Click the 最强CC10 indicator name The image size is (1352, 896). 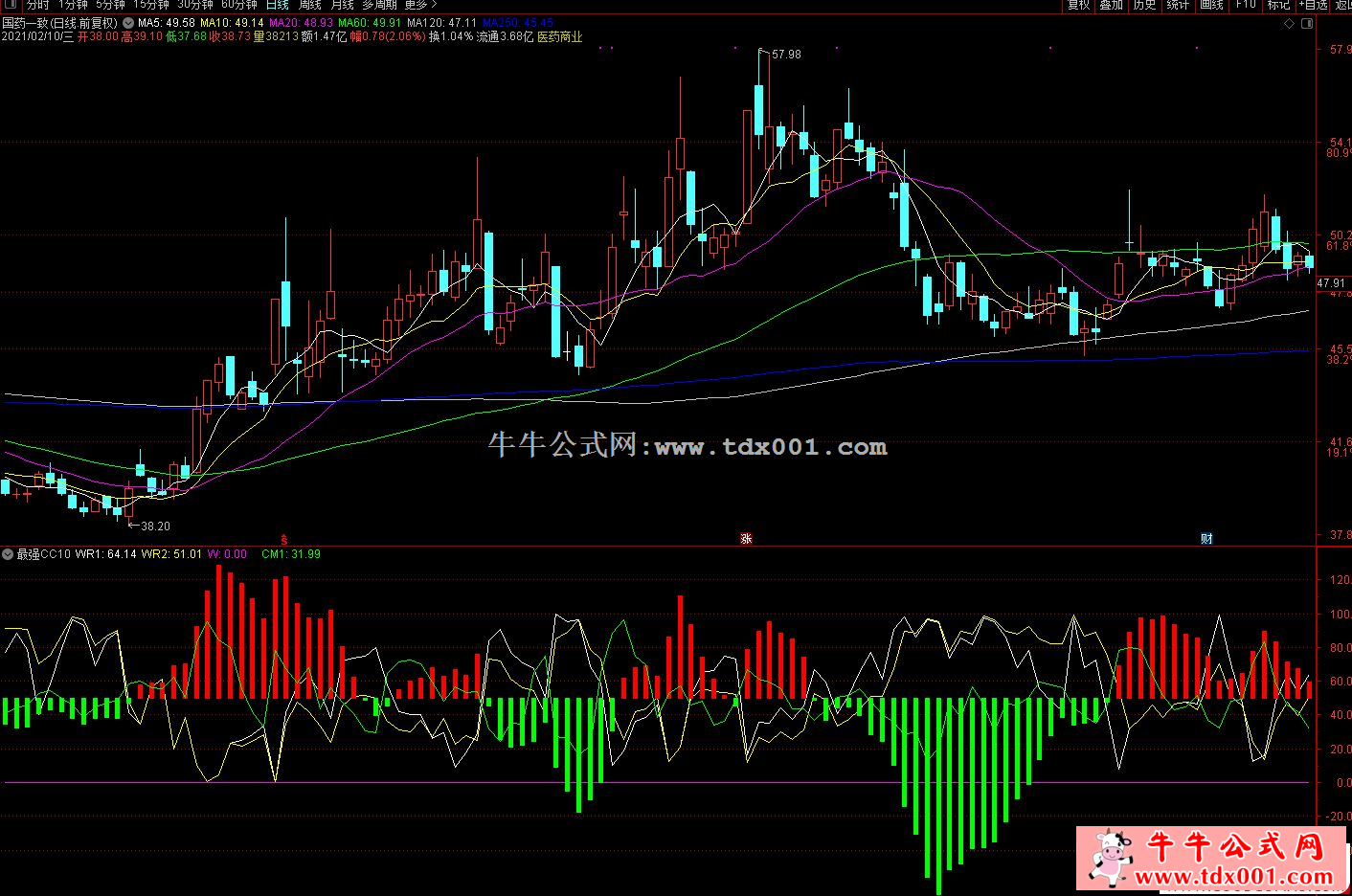pyautogui.click(x=44, y=554)
